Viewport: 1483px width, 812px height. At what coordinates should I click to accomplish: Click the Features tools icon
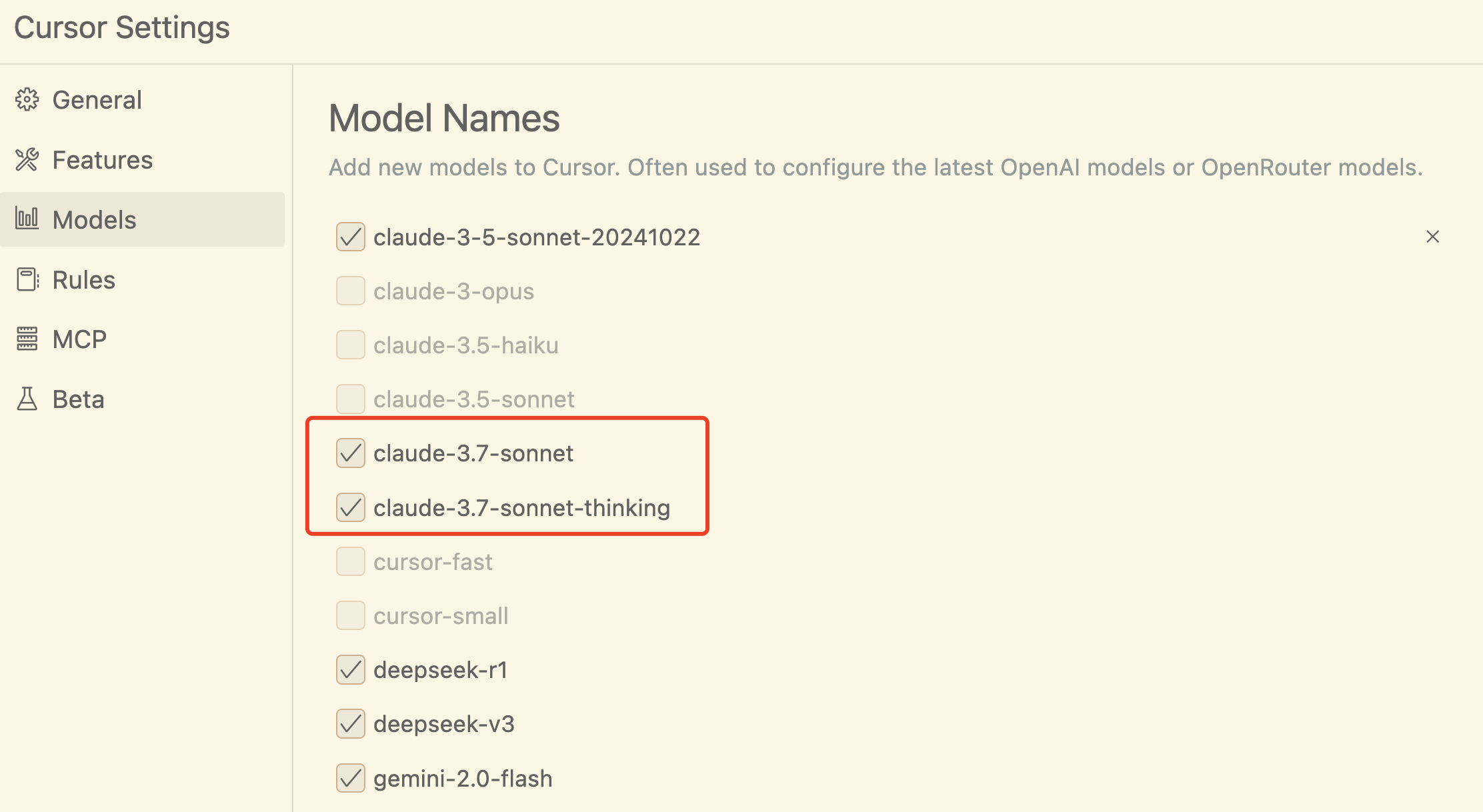tap(27, 160)
